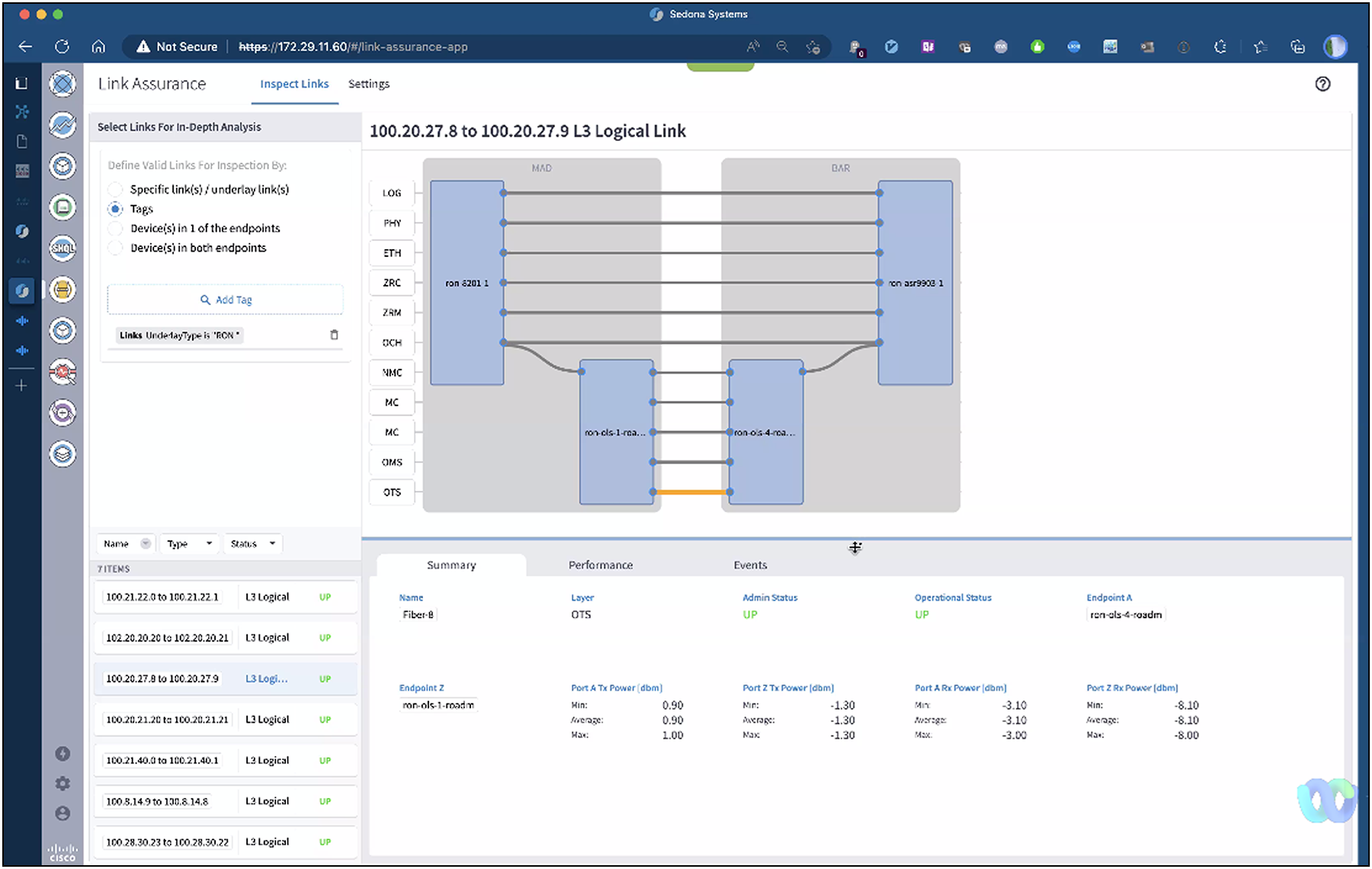Choose Device(s) in both endpoints option

pyautogui.click(x=115, y=248)
